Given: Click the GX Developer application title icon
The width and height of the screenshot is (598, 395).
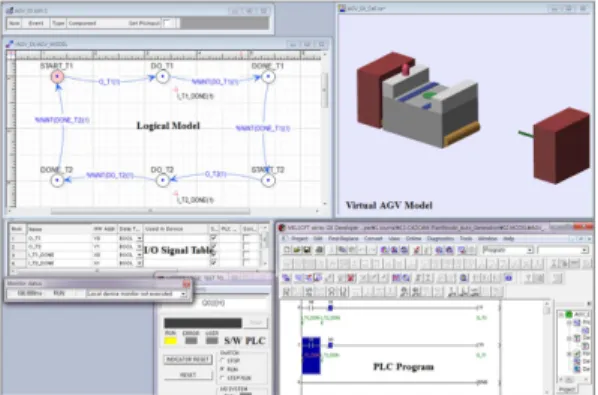Looking at the screenshot, I should [282, 228].
